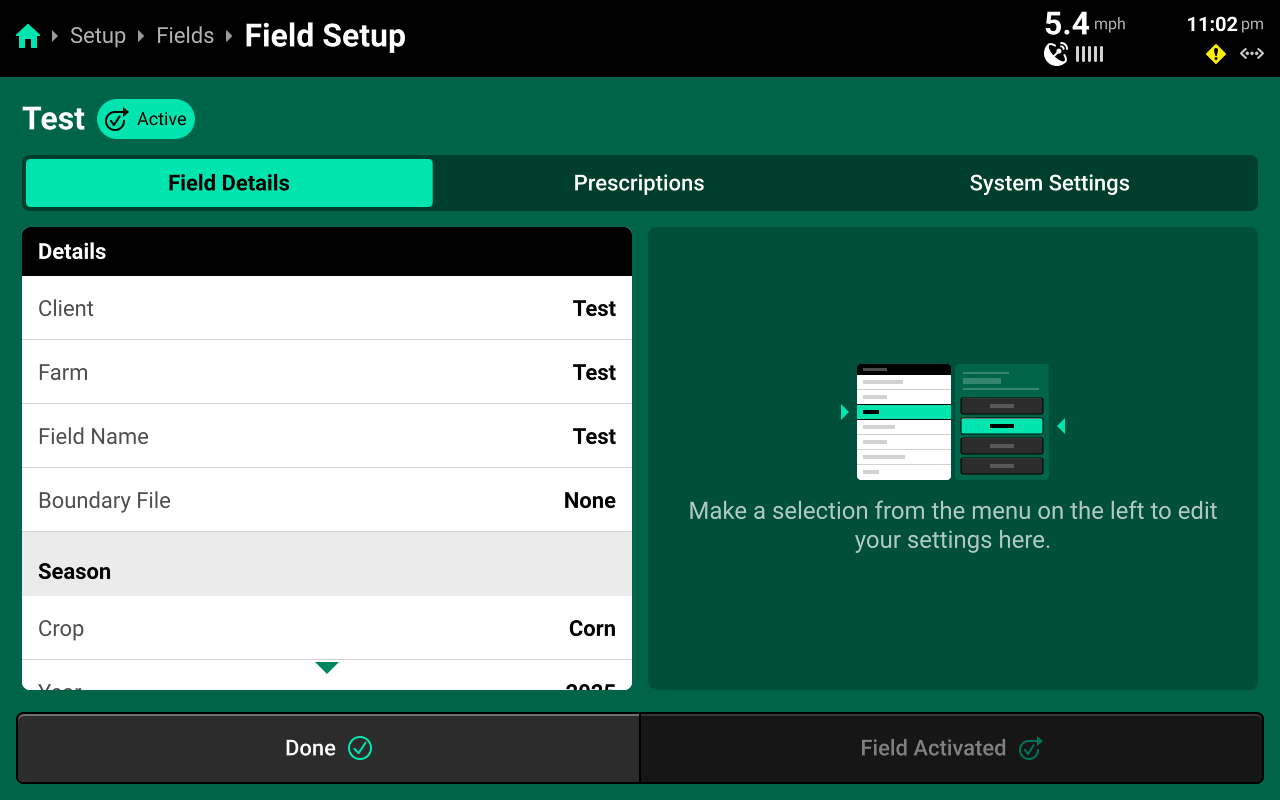Tap the Field Activated target icon
This screenshot has height=800, width=1280.
(x=1030, y=748)
